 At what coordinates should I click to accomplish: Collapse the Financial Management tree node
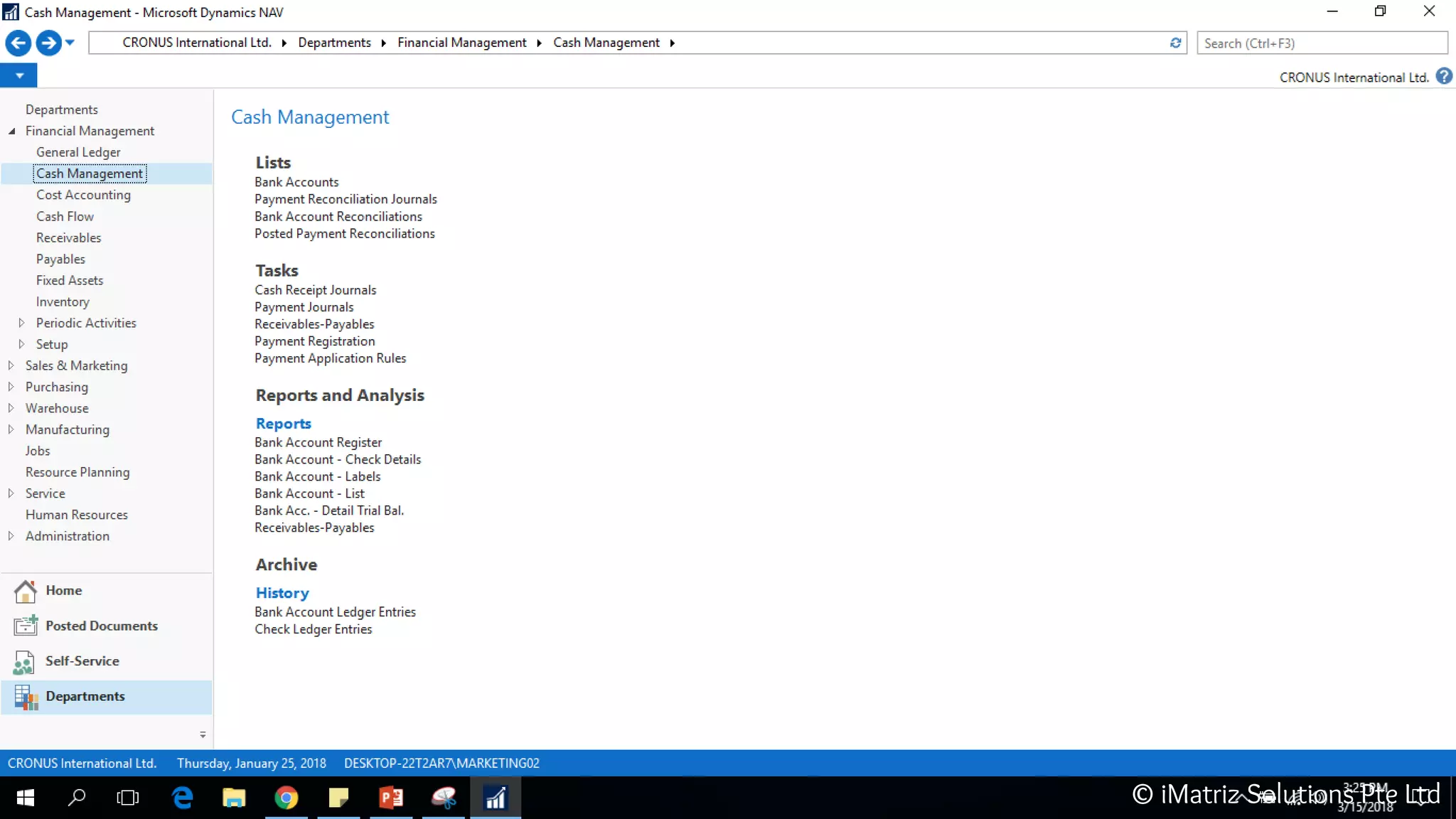tap(11, 131)
